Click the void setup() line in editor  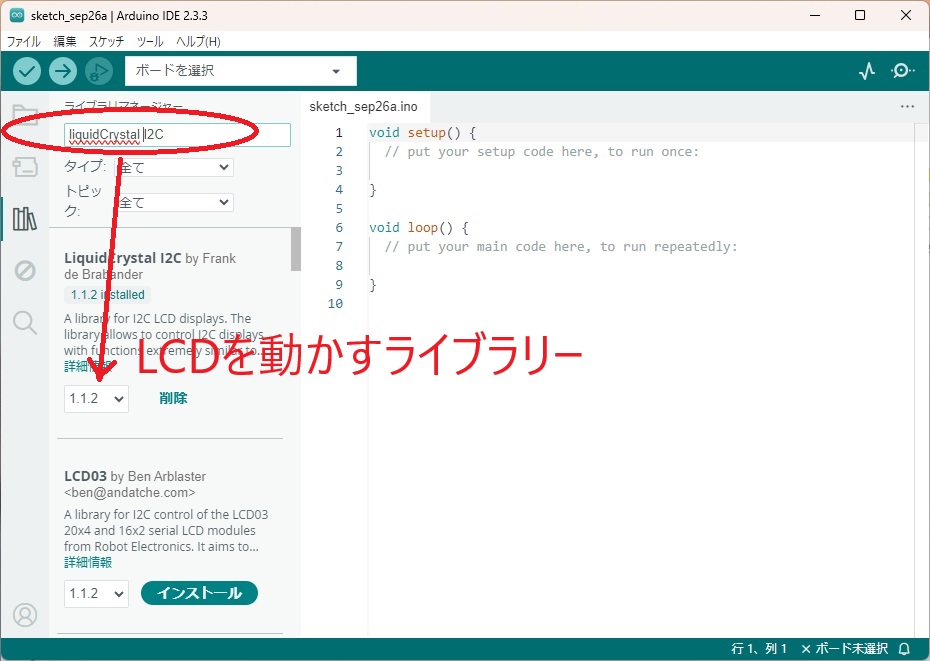422,133
